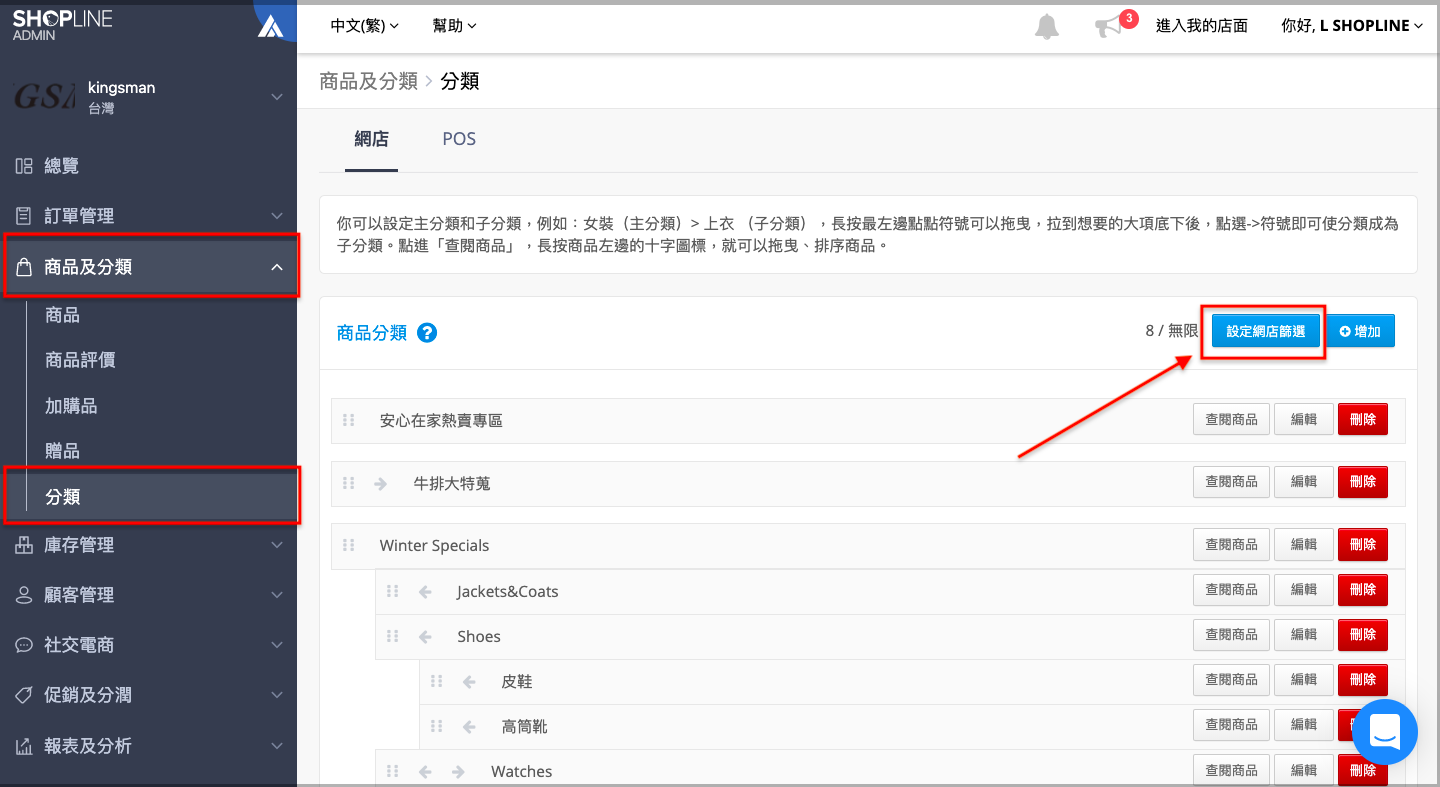Click the 社交電商 chat icon

(x=24, y=645)
